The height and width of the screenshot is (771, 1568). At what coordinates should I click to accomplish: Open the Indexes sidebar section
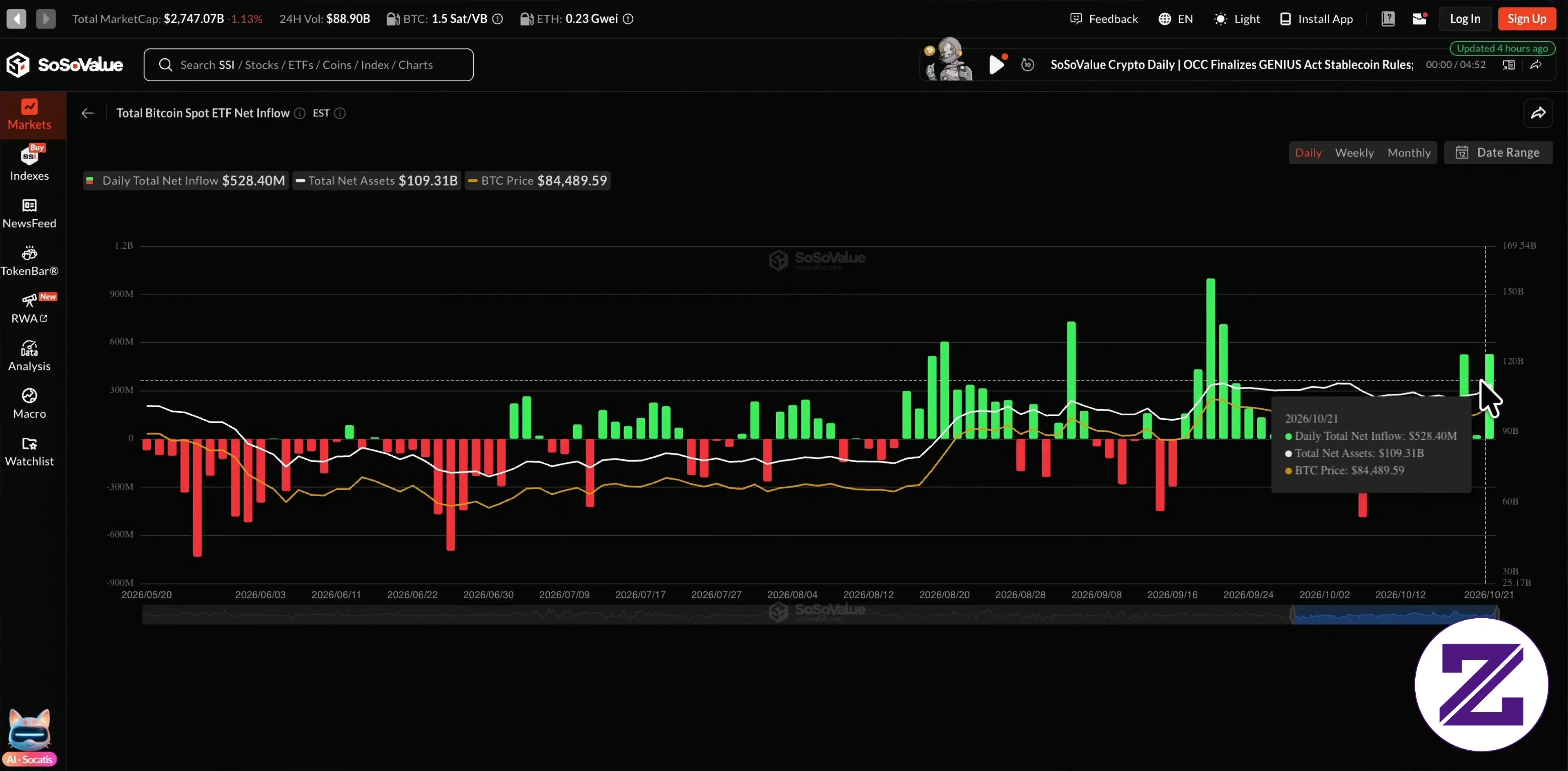(29, 163)
